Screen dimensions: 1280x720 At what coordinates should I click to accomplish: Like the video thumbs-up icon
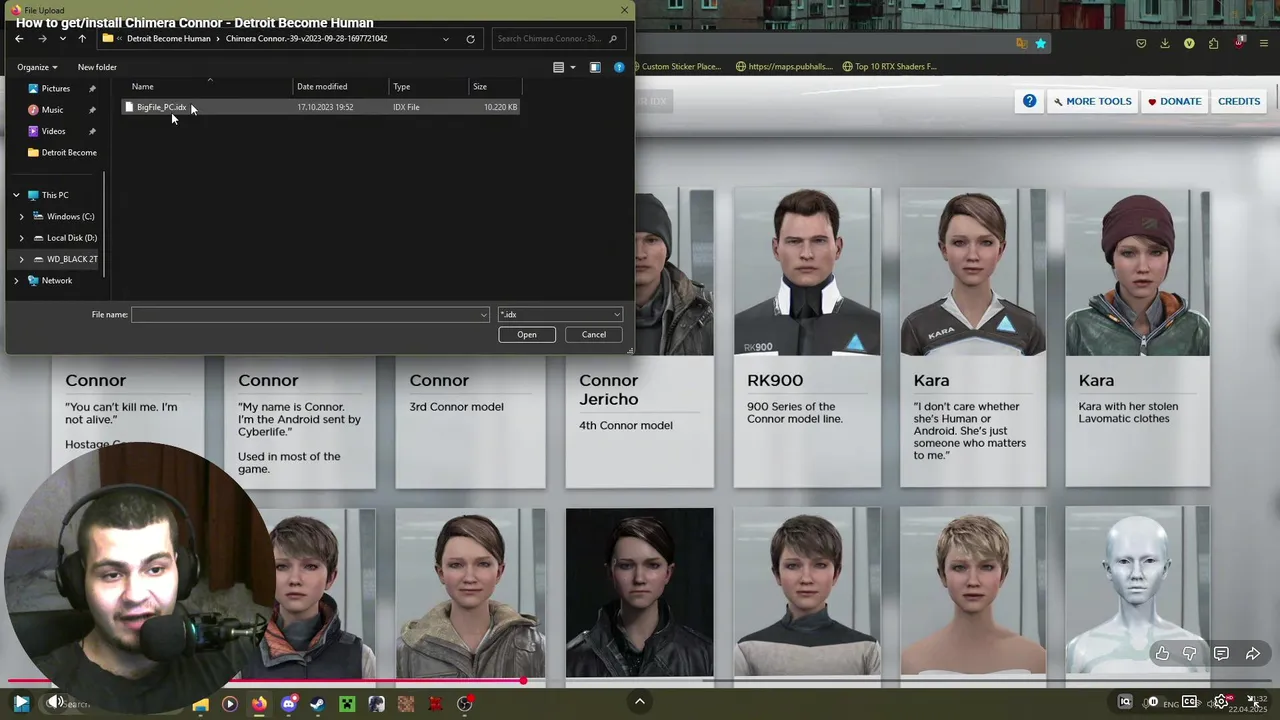click(x=1162, y=653)
